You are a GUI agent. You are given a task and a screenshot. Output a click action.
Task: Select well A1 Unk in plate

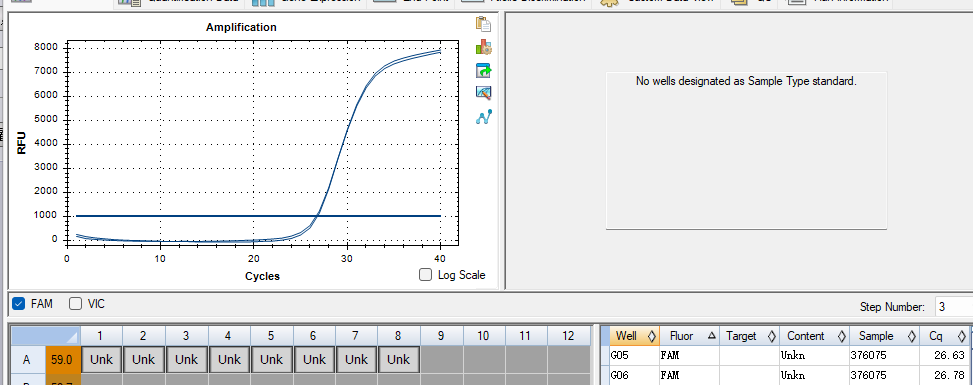(101, 359)
